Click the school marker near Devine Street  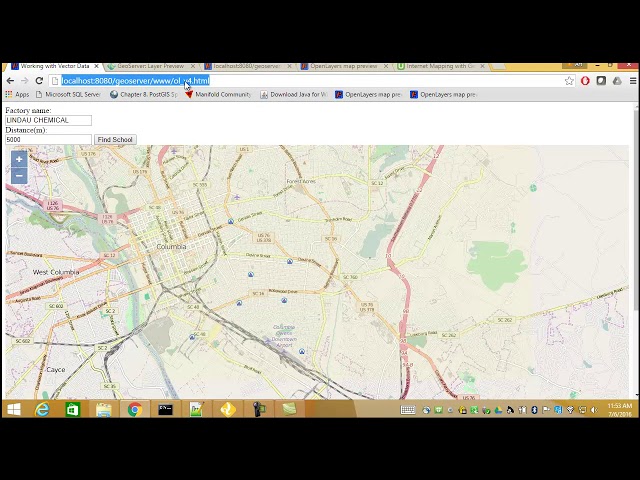tap(289, 261)
